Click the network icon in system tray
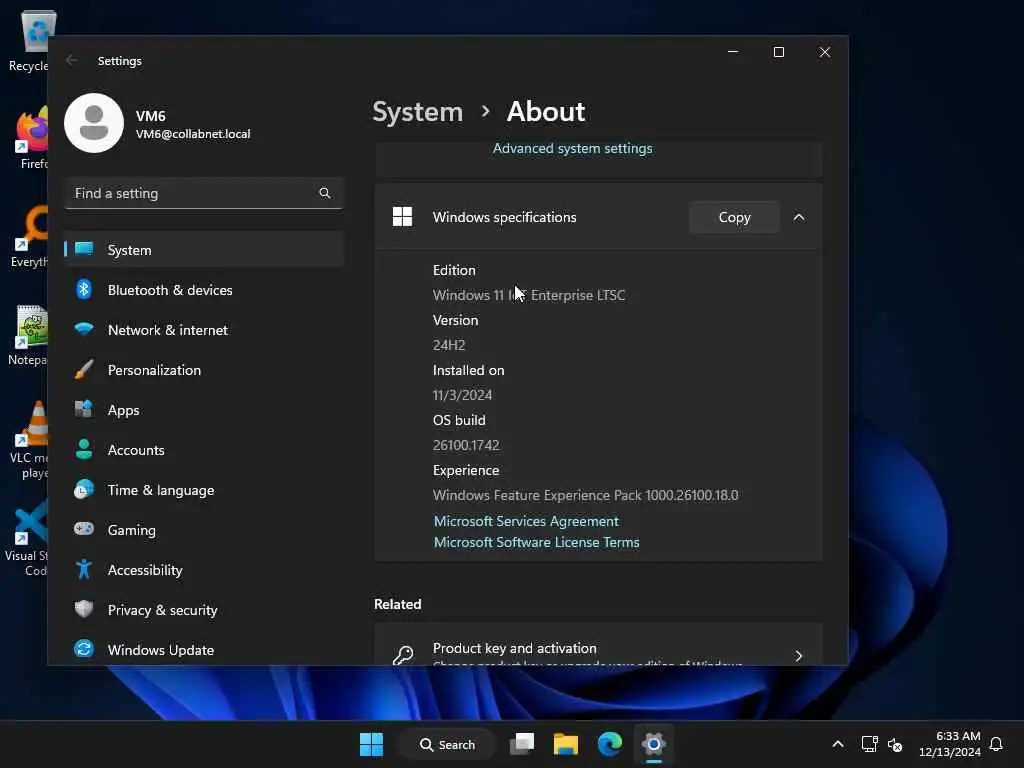This screenshot has height=768, width=1024. 869,744
